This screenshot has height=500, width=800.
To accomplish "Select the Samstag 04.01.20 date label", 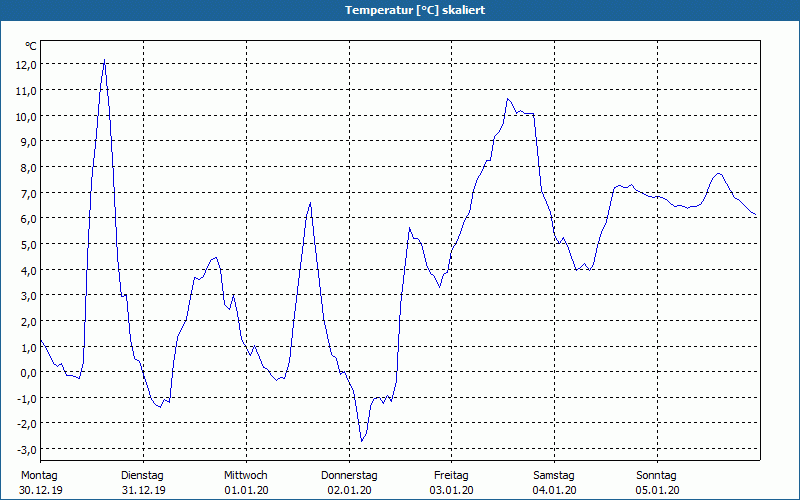I will [554, 483].
